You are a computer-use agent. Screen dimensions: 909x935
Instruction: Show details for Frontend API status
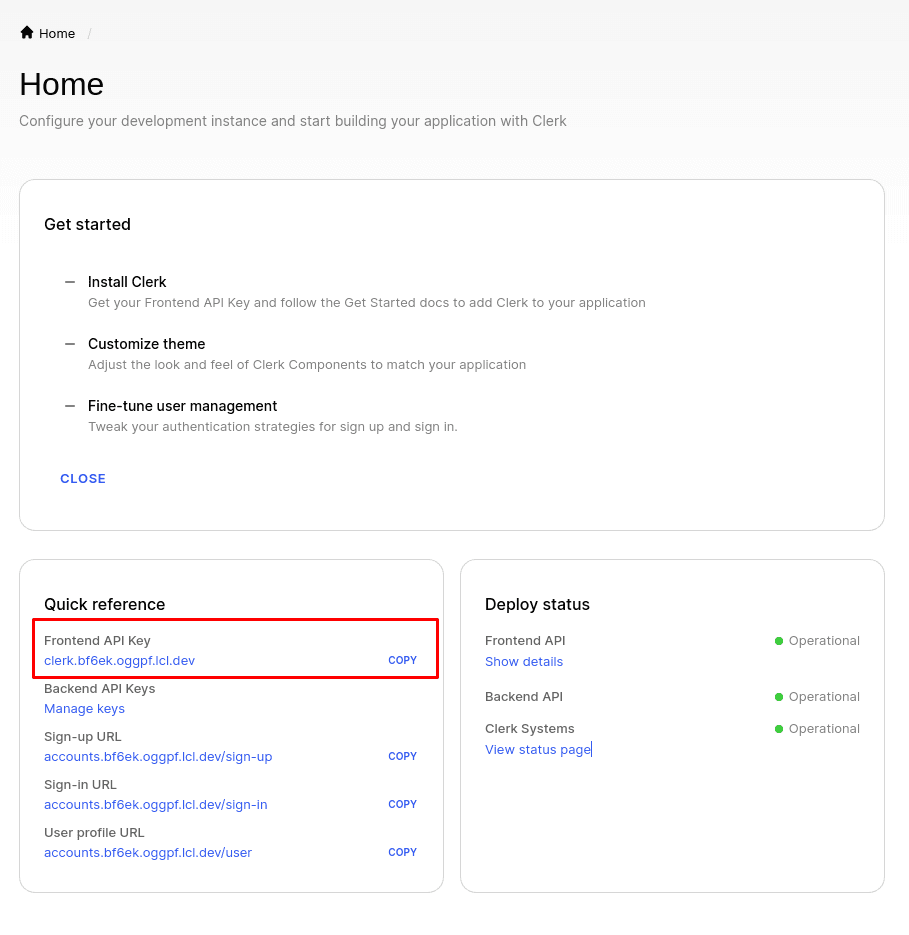point(524,661)
